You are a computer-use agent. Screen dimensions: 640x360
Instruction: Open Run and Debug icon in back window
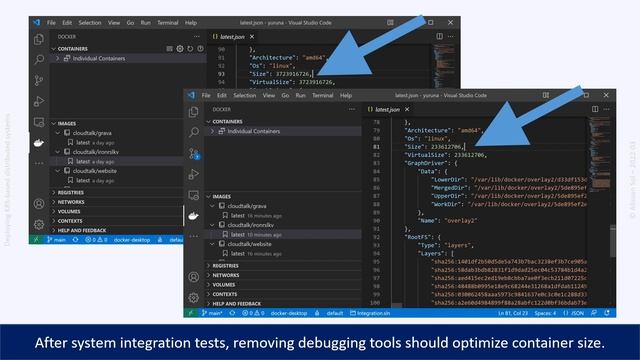click(39, 101)
